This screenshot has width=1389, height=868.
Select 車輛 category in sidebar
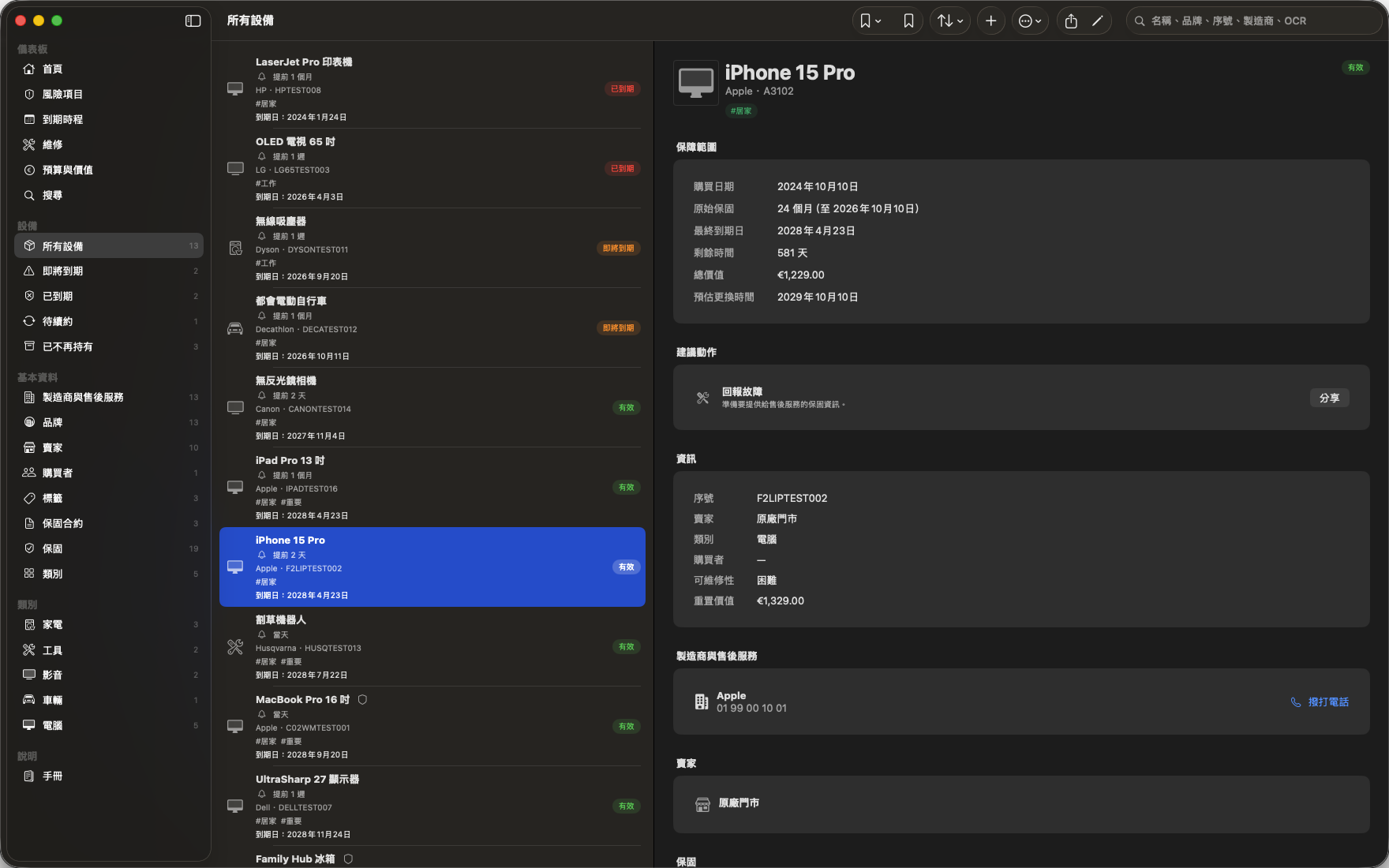pos(109,701)
